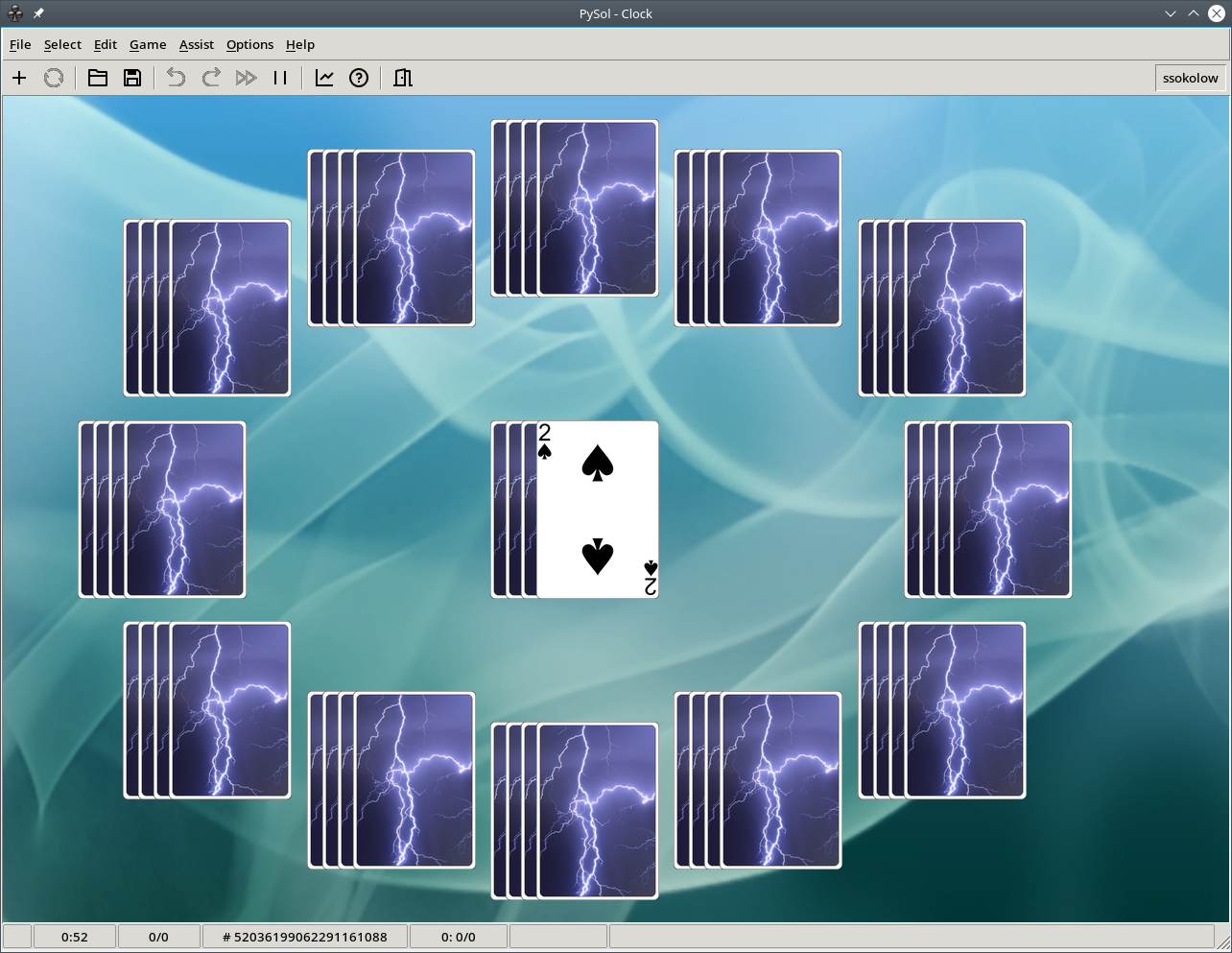Screen dimensions: 1232x953
Task: Click the Quit door icon
Action: tap(403, 78)
